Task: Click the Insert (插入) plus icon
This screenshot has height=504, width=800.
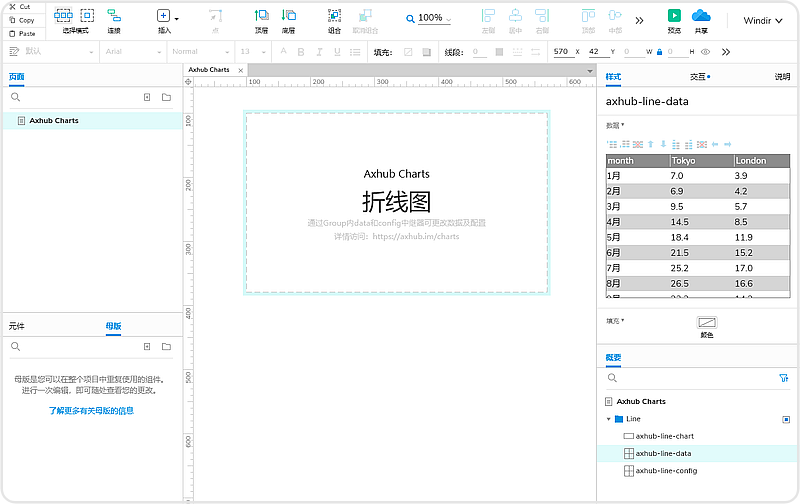Action: tap(163, 16)
